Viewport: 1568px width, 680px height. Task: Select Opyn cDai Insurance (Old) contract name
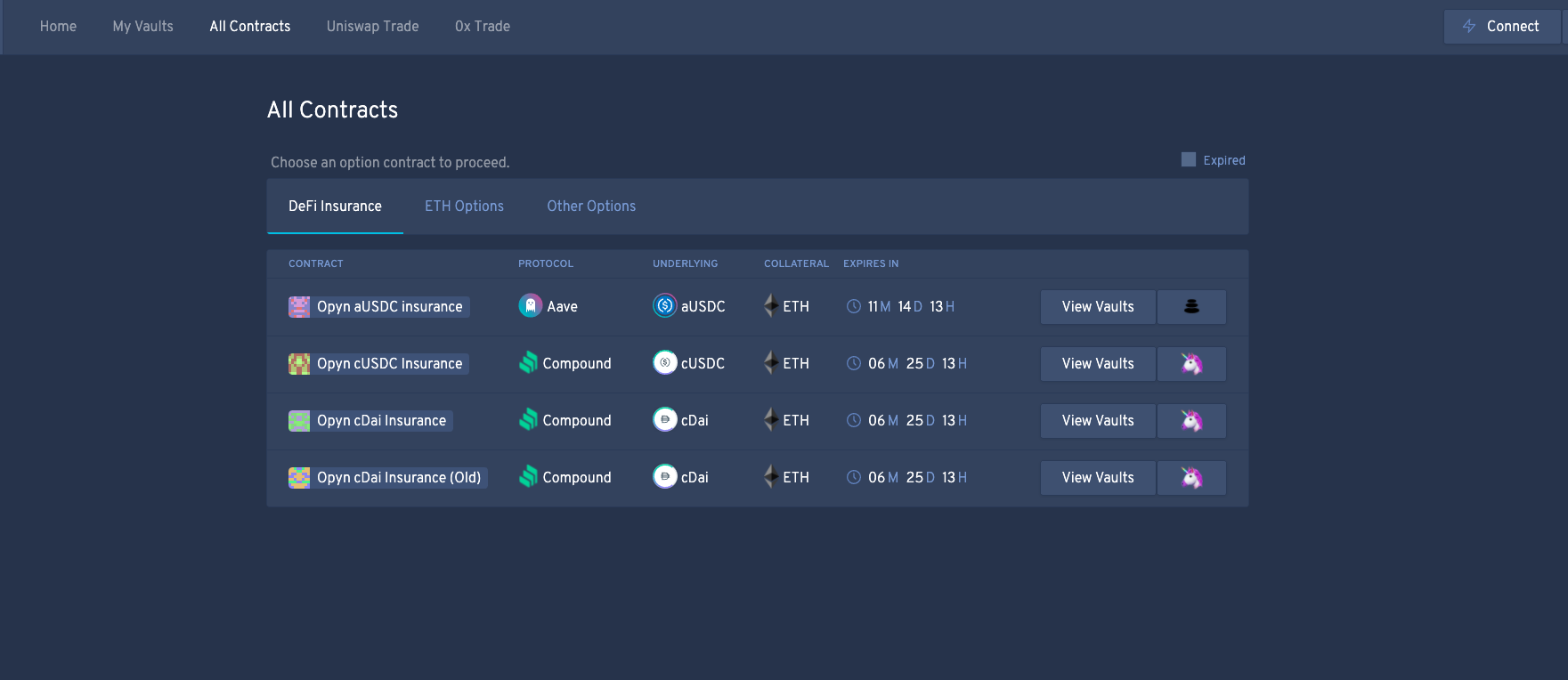pos(399,478)
